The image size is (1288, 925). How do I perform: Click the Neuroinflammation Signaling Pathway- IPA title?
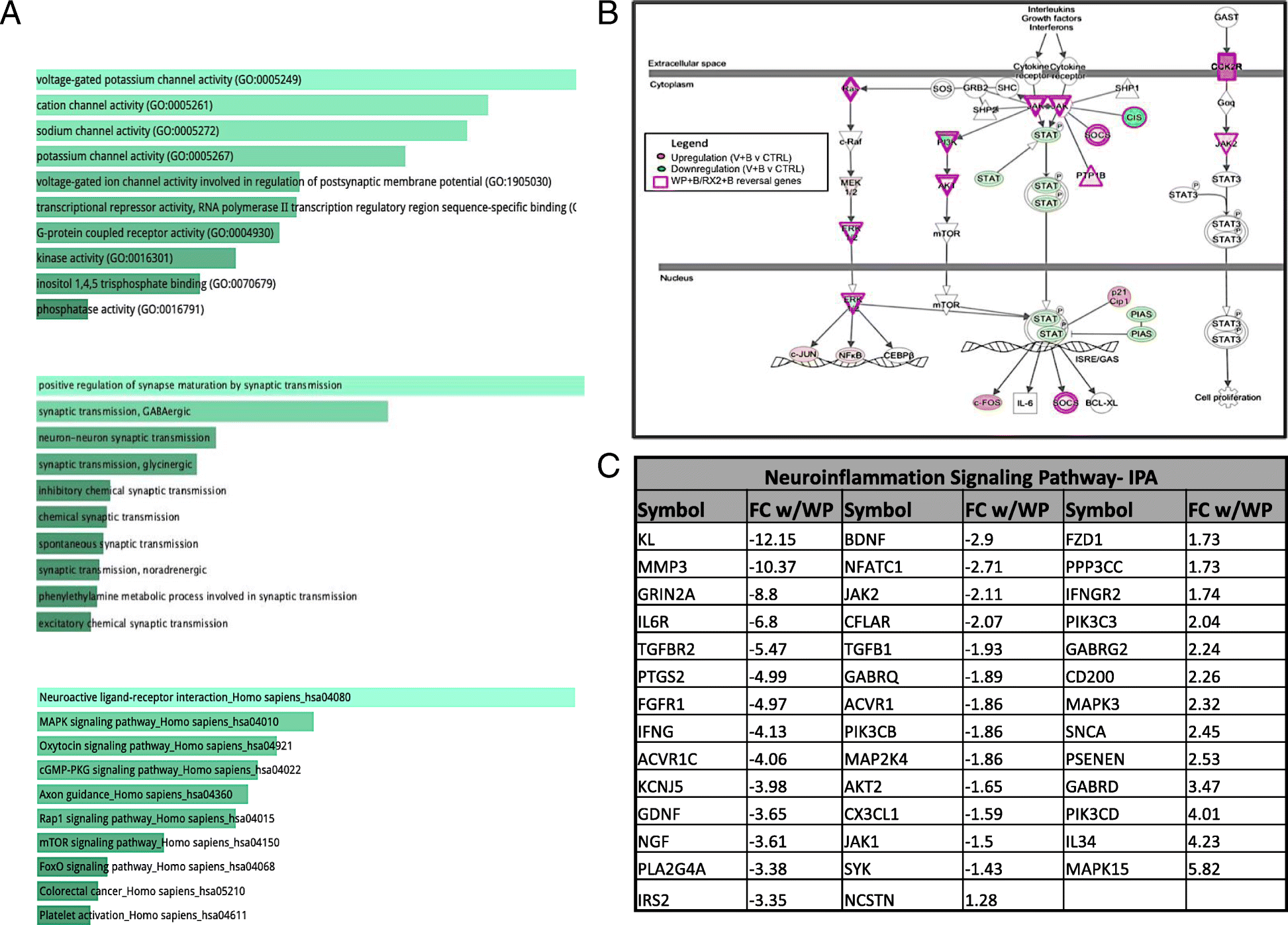[x=961, y=477]
